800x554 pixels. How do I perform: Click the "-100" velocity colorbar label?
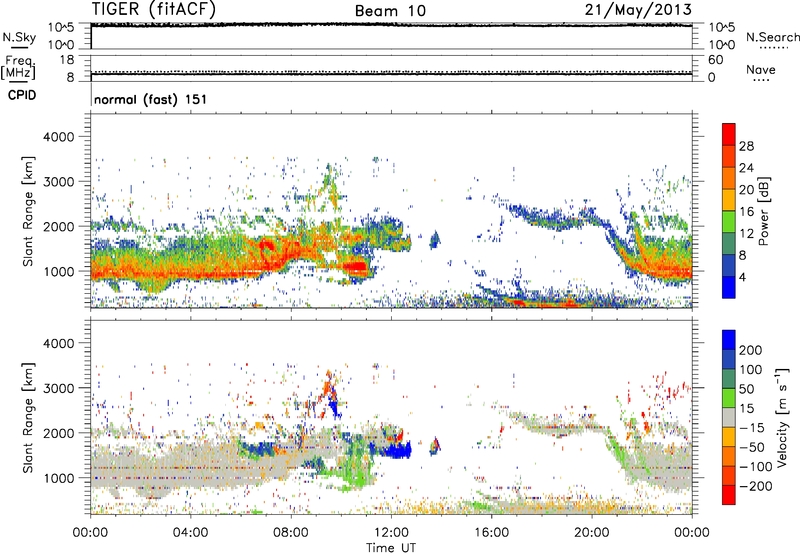755,467
